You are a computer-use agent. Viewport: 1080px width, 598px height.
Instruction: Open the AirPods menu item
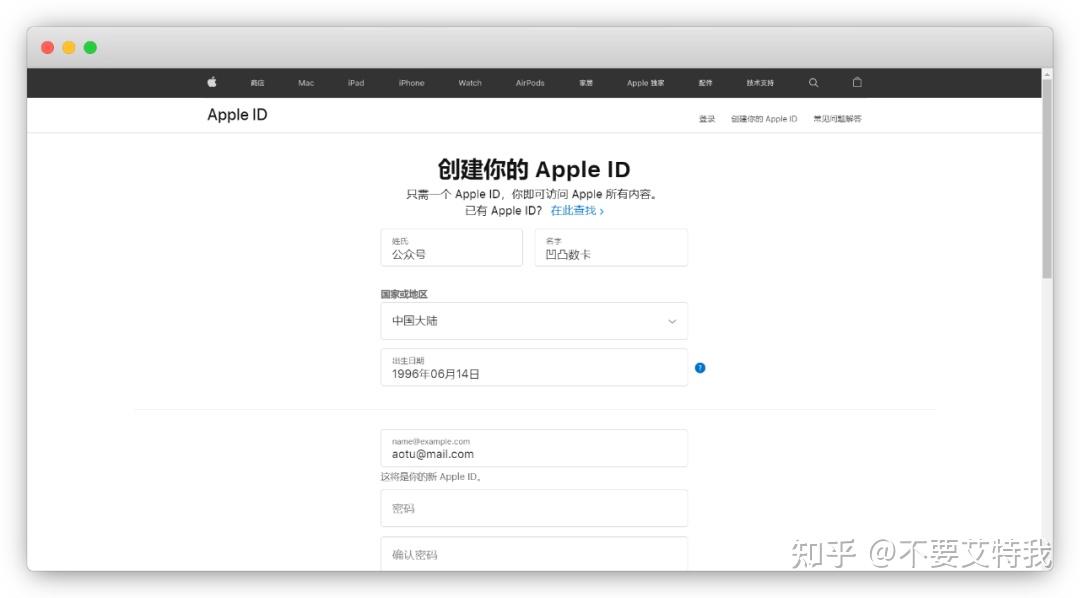click(x=530, y=83)
